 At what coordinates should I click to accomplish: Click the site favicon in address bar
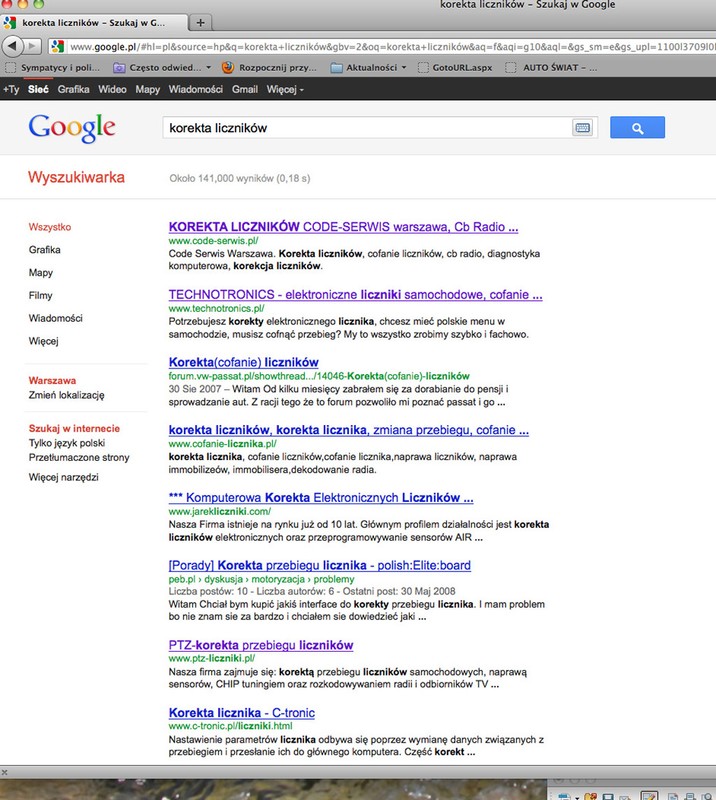pos(58,46)
